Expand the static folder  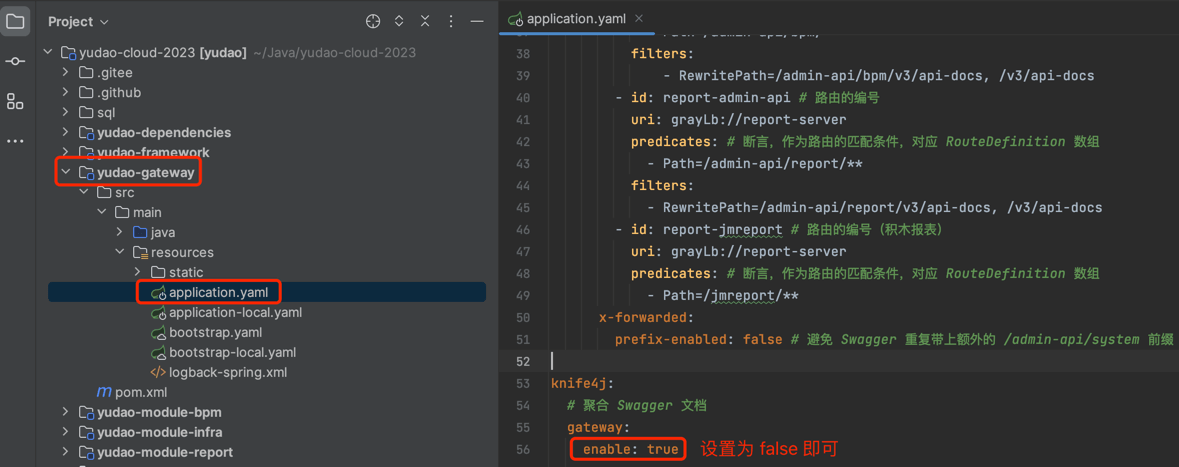click(138, 272)
